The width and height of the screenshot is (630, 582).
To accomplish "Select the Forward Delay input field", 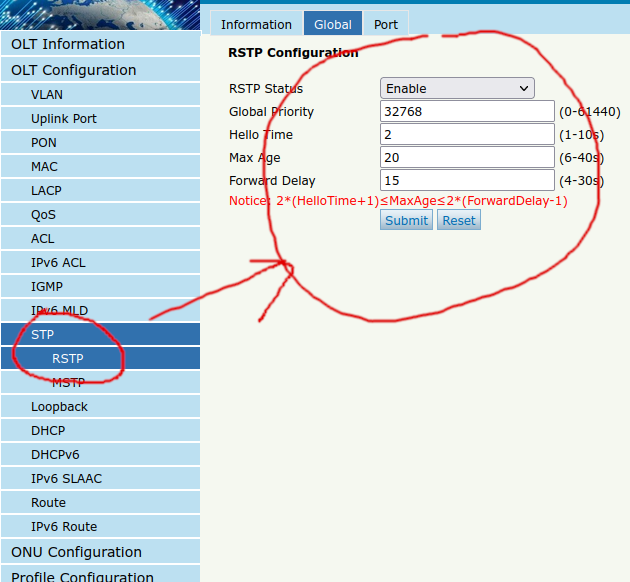I will [x=467, y=181].
